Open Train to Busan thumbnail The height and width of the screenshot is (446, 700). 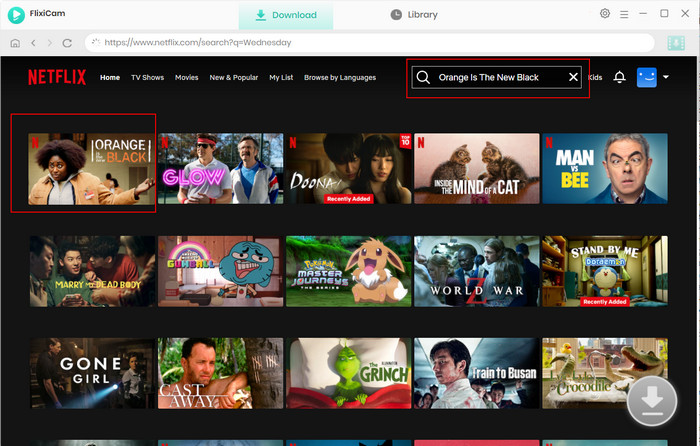477,373
